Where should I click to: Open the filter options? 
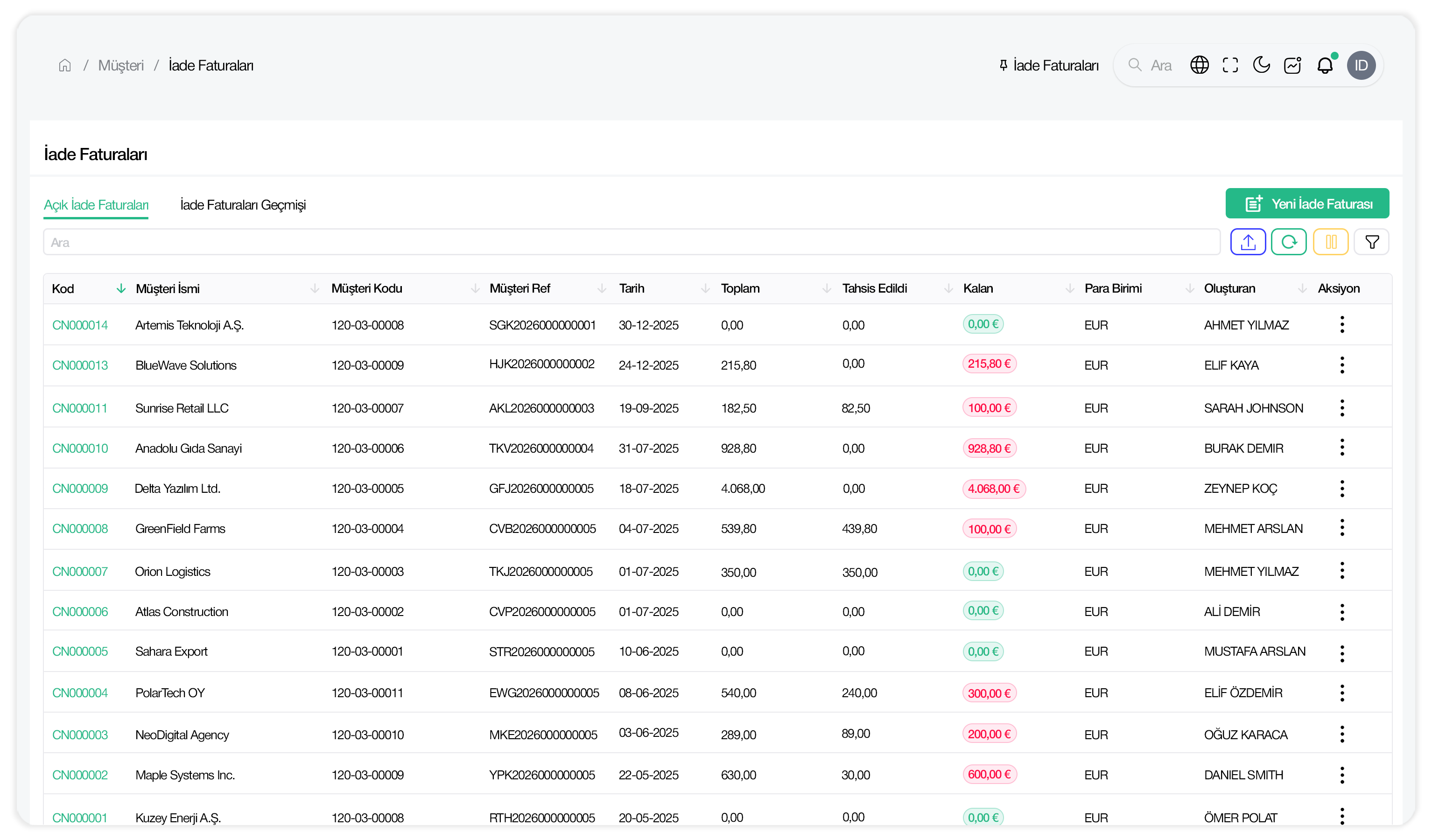point(1372,242)
